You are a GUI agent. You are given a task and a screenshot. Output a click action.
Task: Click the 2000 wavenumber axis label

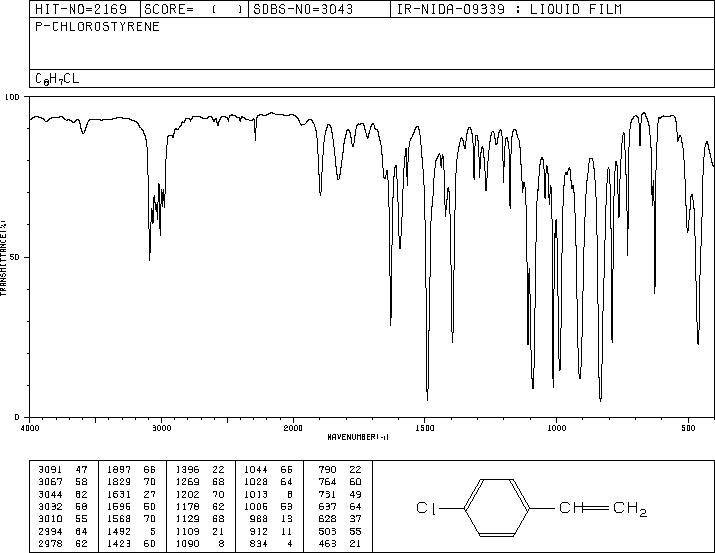point(293,428)
